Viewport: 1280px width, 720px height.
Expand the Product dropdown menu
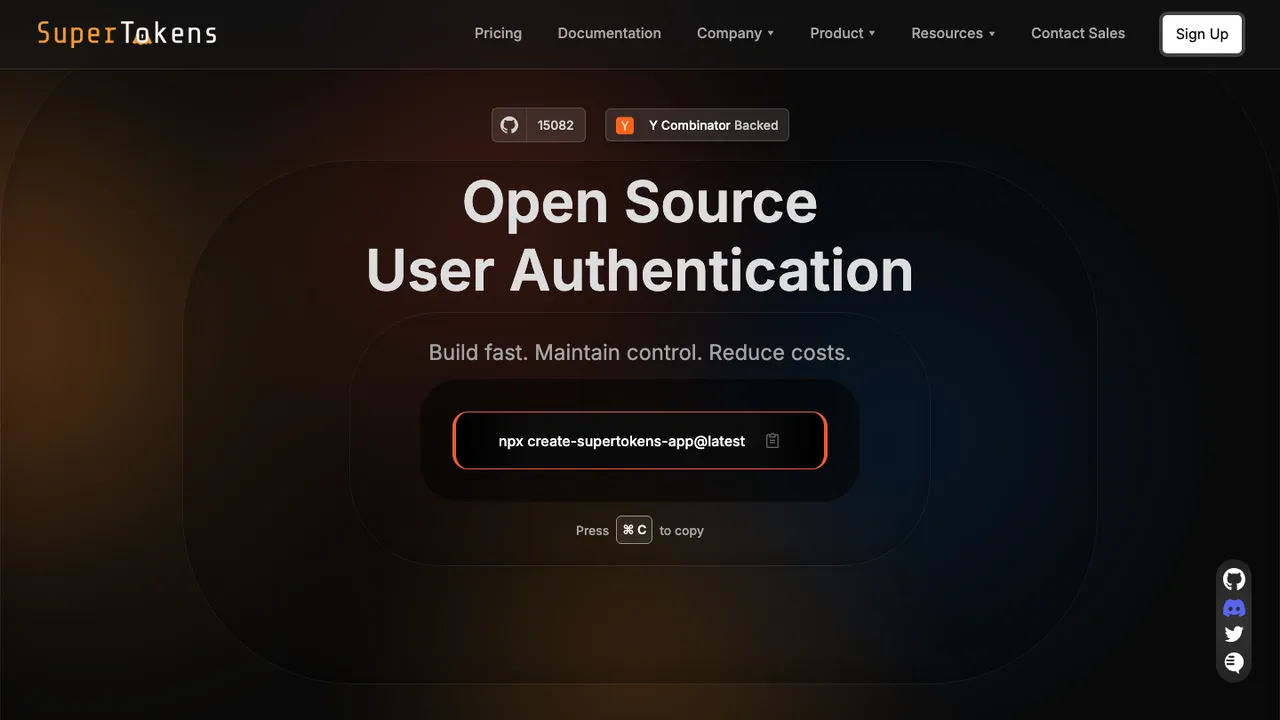(x=842, y=33)
